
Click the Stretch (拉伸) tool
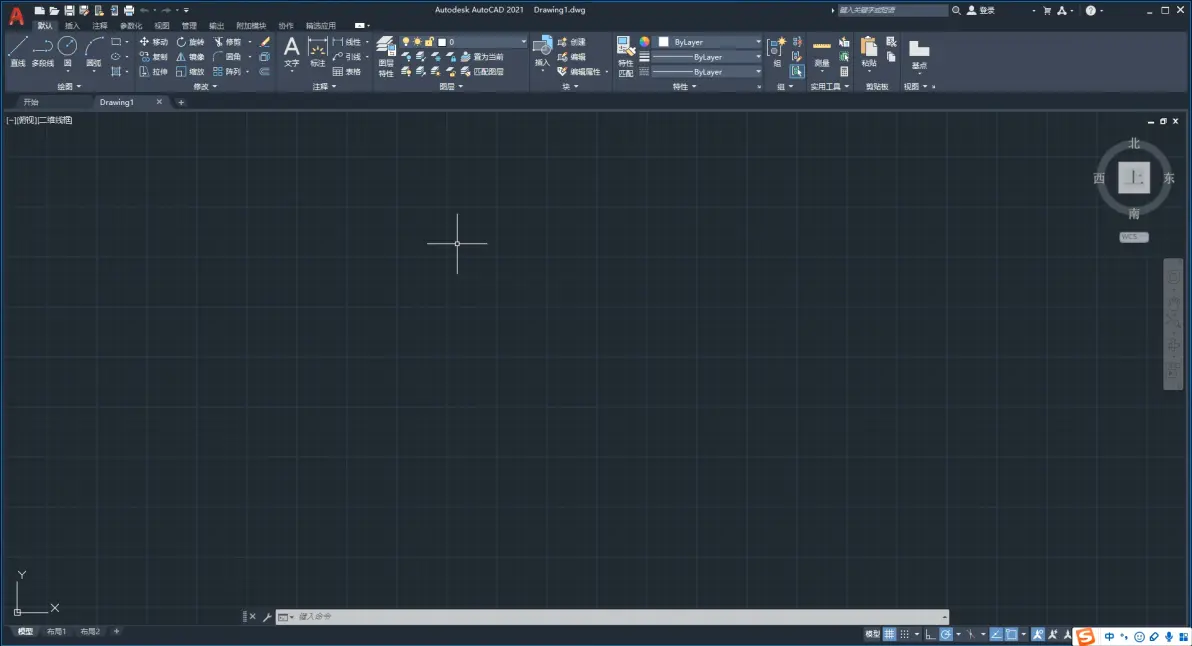point(154,71)
